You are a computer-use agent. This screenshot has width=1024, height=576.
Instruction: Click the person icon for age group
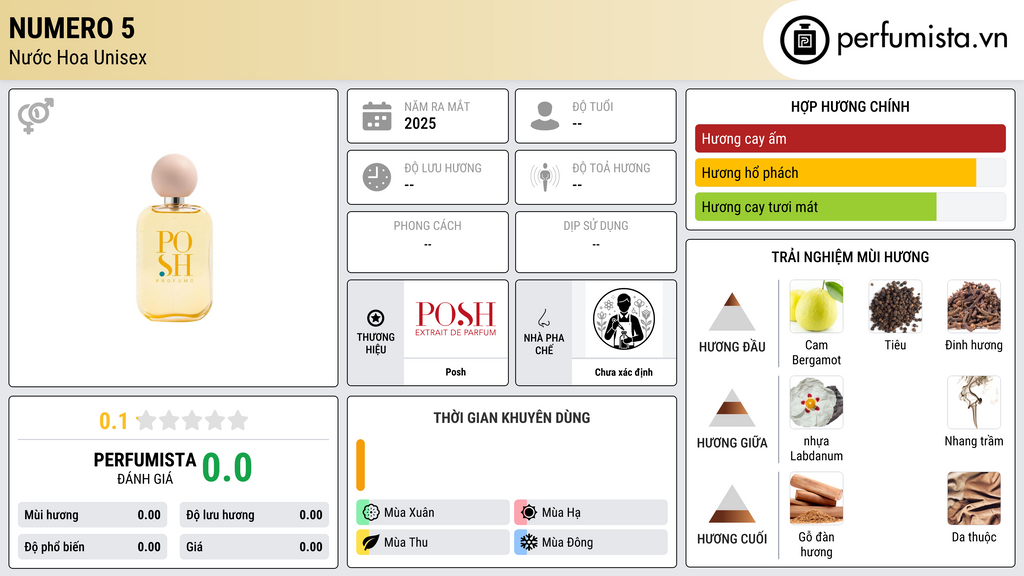545,116
